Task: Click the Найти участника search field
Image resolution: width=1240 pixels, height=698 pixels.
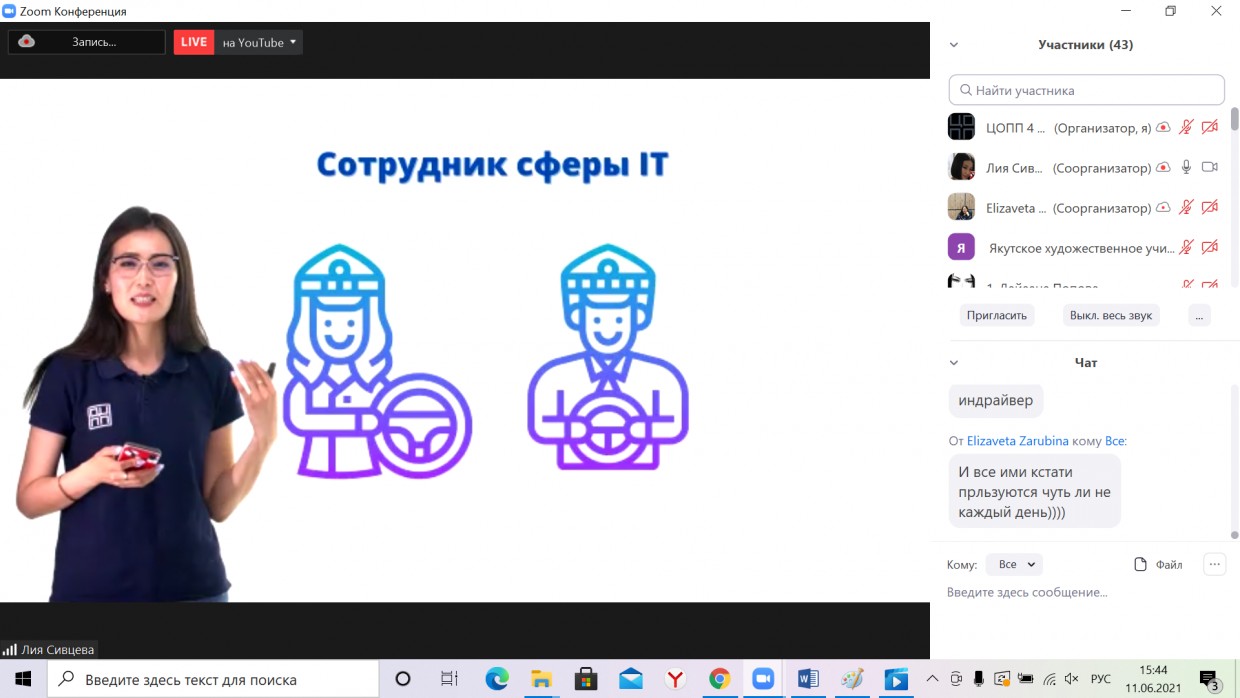Action: 1087,90
